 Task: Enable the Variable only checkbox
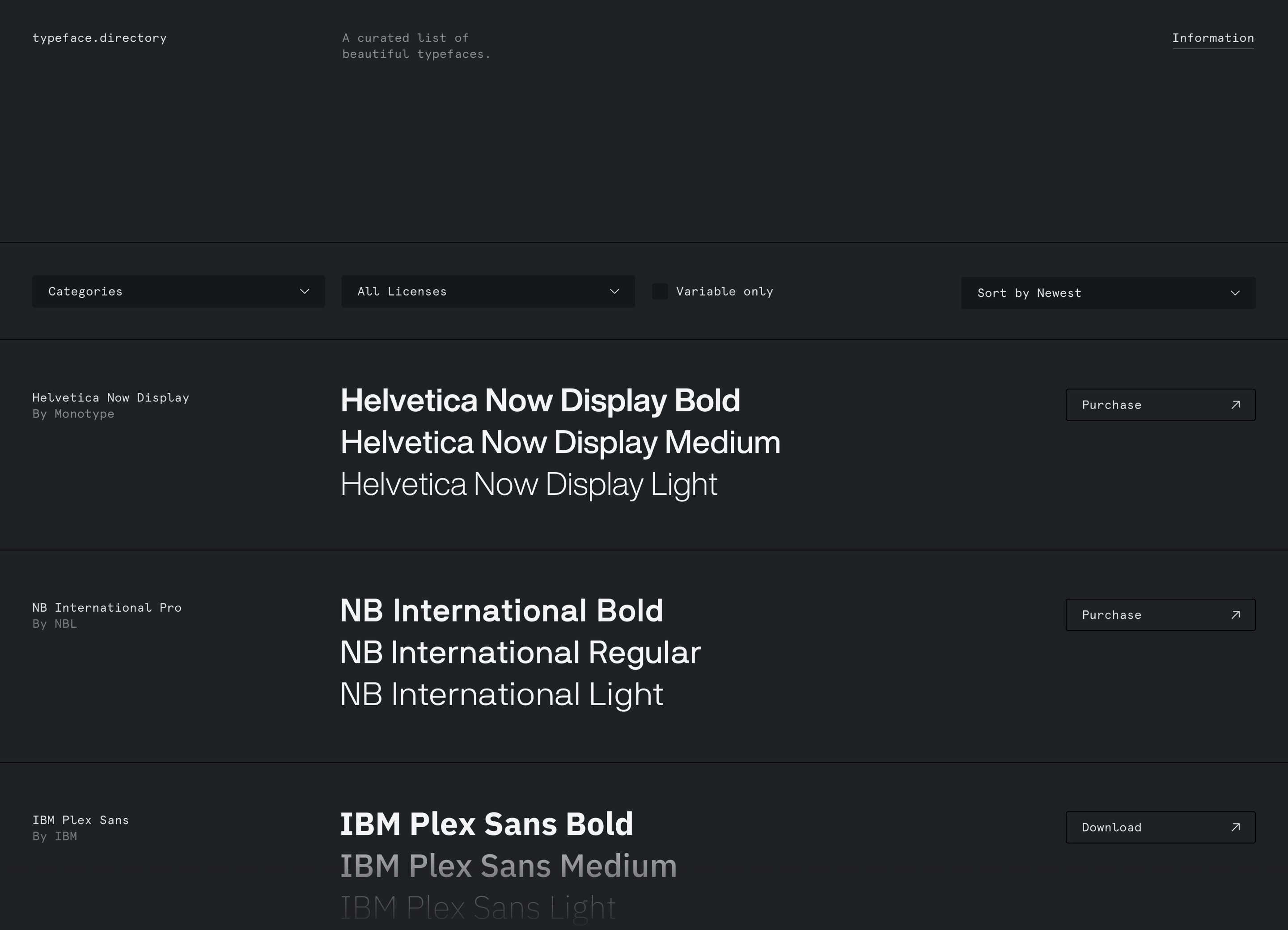point(659,291)
